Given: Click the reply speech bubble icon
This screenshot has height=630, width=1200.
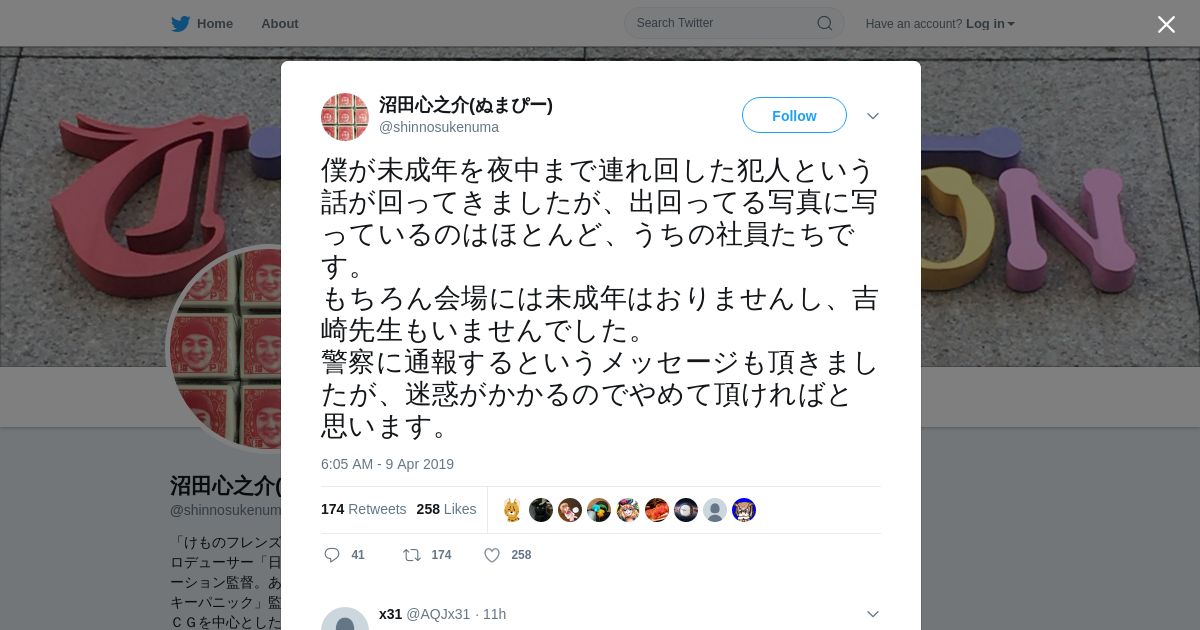Looking at the screenshot, I should coord(332,555).
